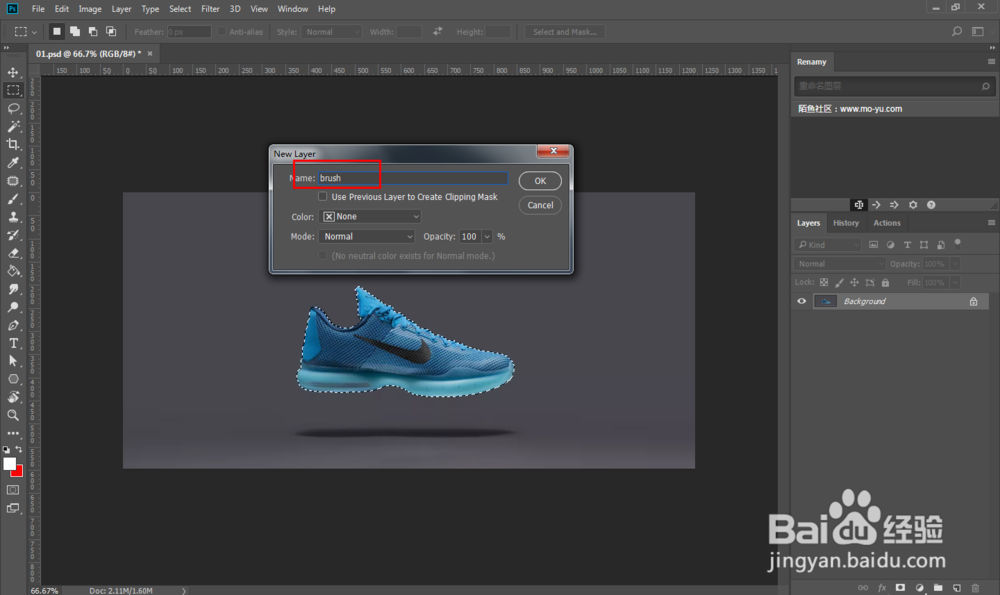
Task: Click the Search icon in options bar
Action: point(957,31)
